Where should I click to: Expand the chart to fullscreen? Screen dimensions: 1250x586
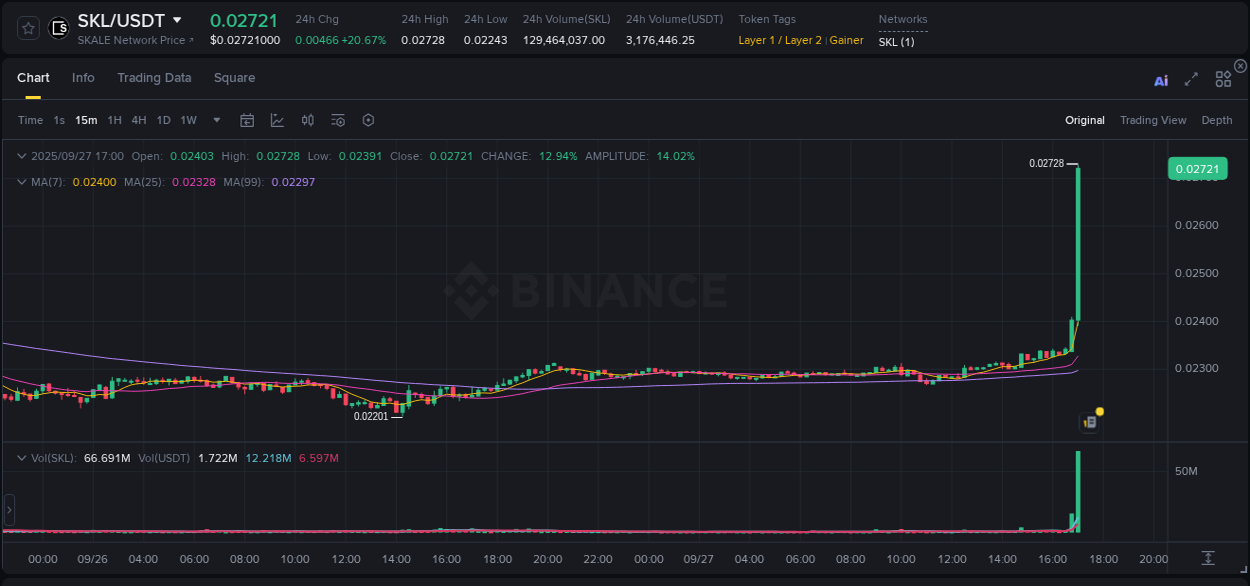pyautogui.click(x=1191, y=78)
